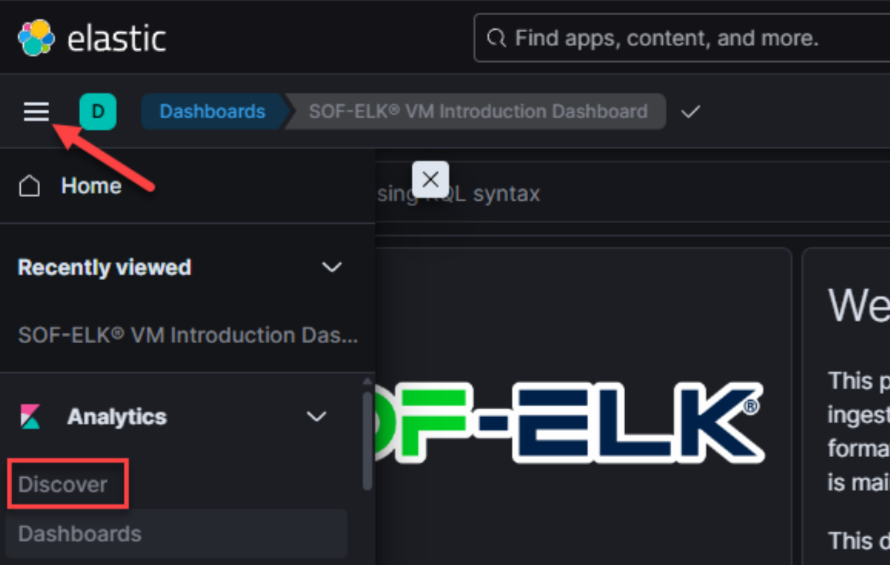Click the Kibana Analytics logo icon
Image resolution: width=890 pixels, height=565 pixels.
31,417
